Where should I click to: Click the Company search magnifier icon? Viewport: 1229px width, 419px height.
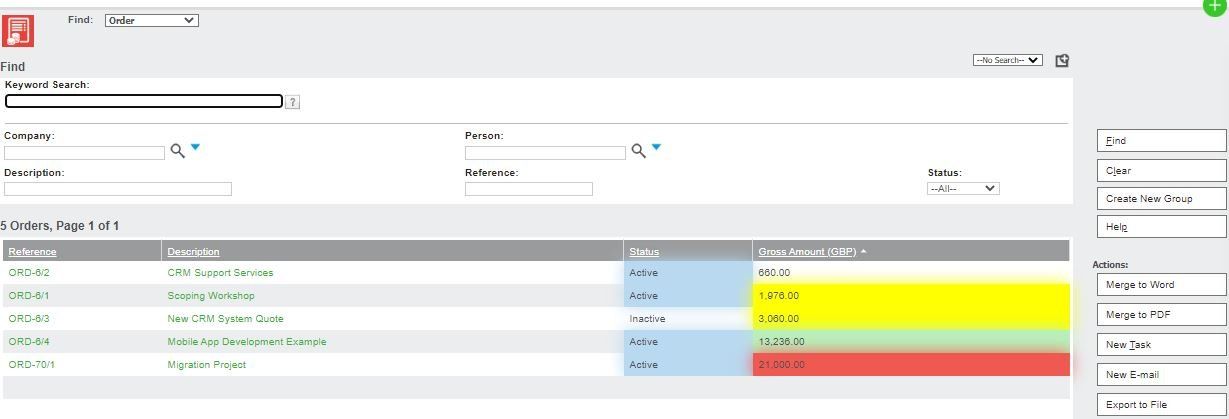pos(177,151)
